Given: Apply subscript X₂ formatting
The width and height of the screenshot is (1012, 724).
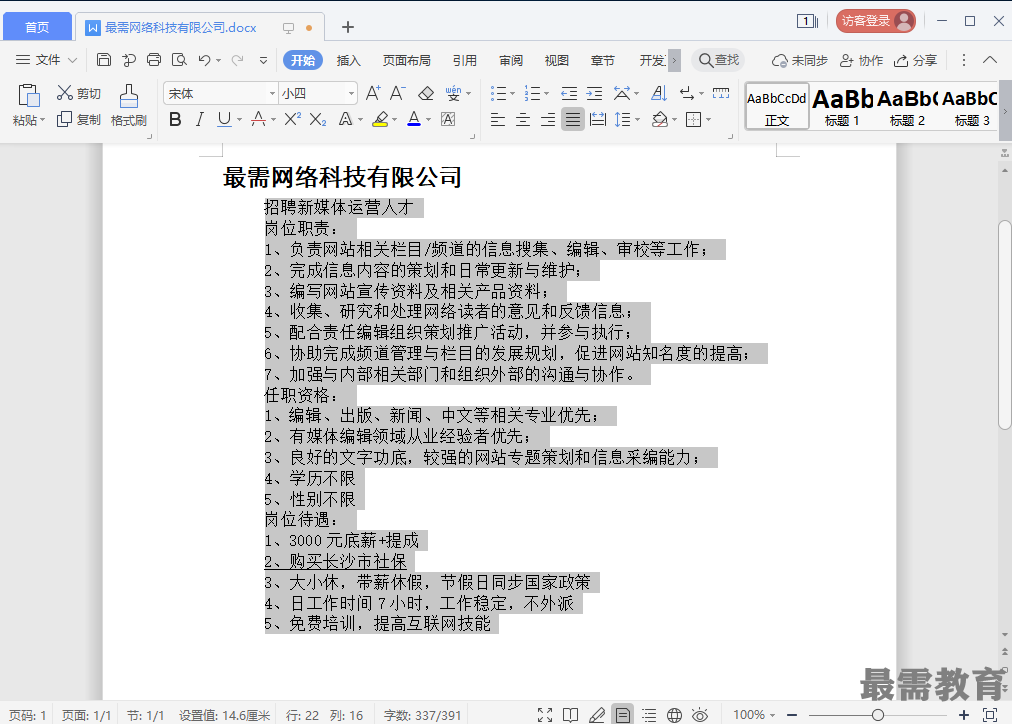Looking at the screenshot, I should 318,119.
